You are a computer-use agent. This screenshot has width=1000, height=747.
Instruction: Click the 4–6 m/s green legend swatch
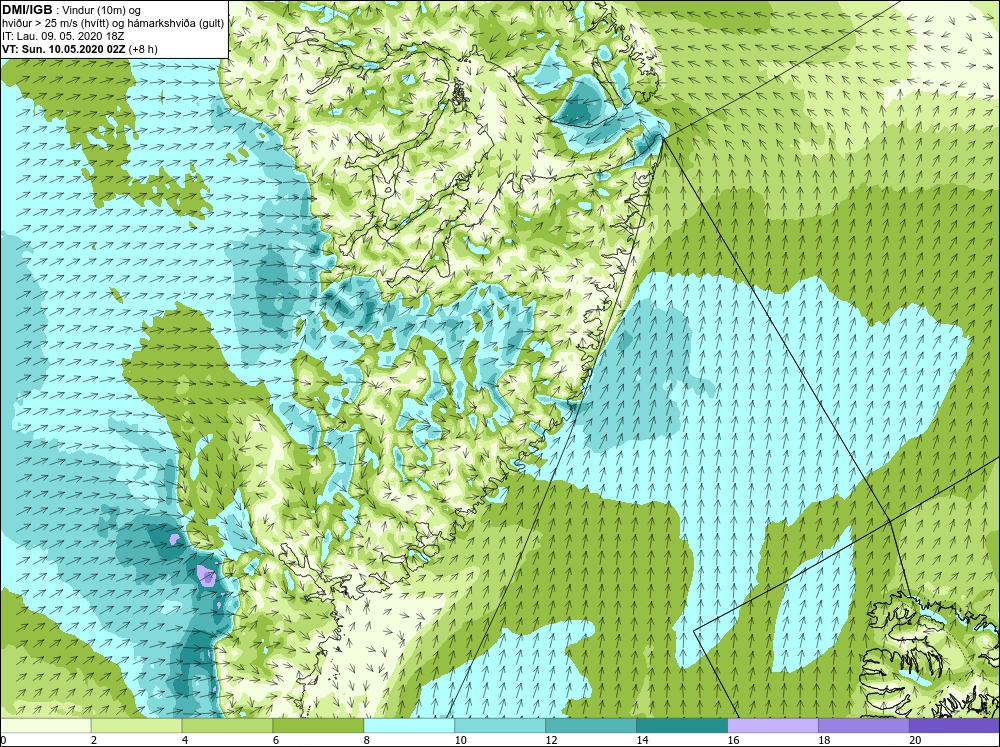(x=227, y=725)
